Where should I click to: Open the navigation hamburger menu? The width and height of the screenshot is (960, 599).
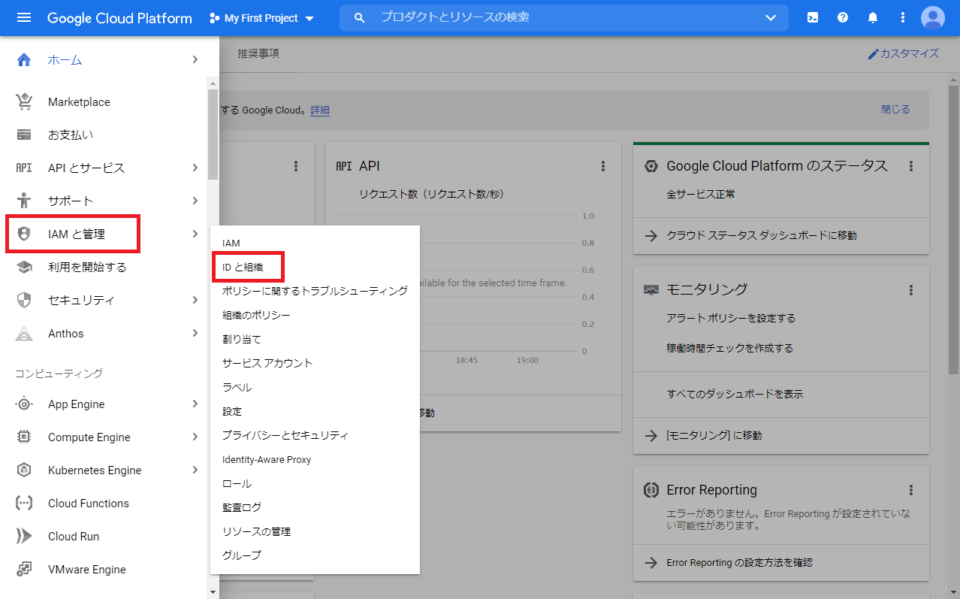[24, 17]
